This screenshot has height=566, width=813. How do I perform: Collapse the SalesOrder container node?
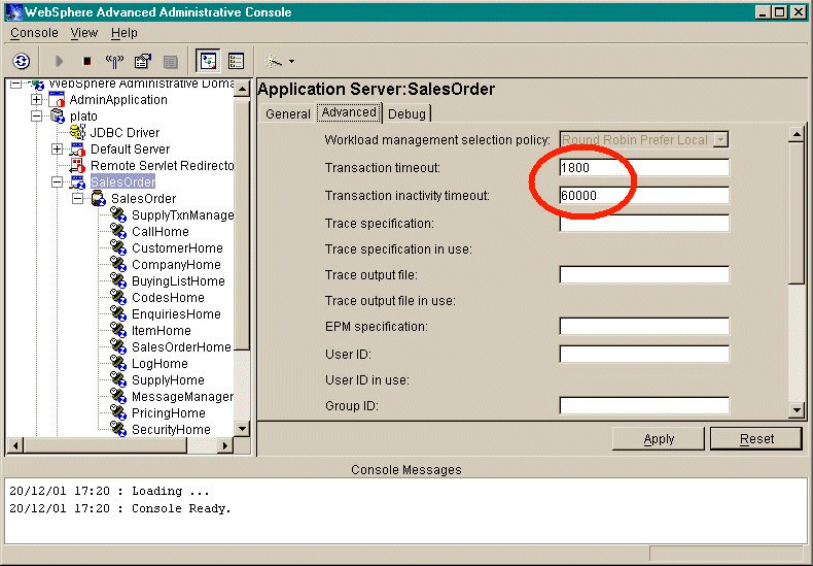pos(78,199)
